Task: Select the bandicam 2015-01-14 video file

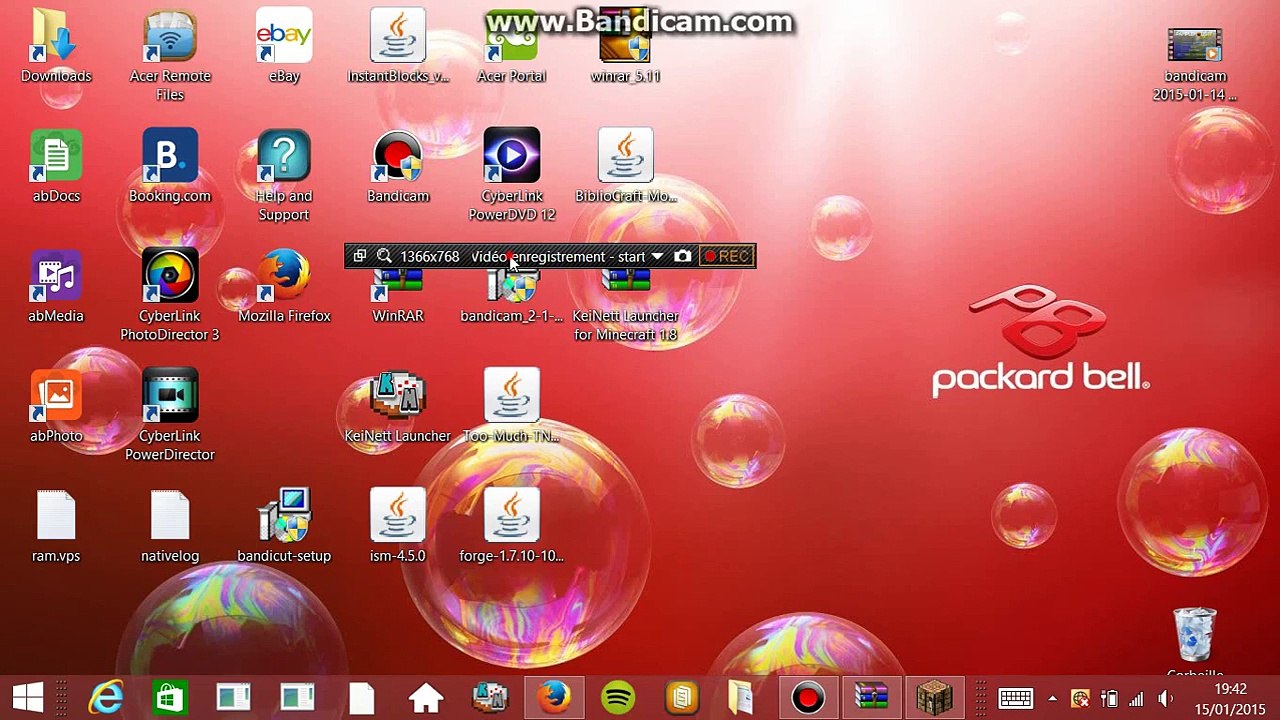Action: click(1195, 64)
